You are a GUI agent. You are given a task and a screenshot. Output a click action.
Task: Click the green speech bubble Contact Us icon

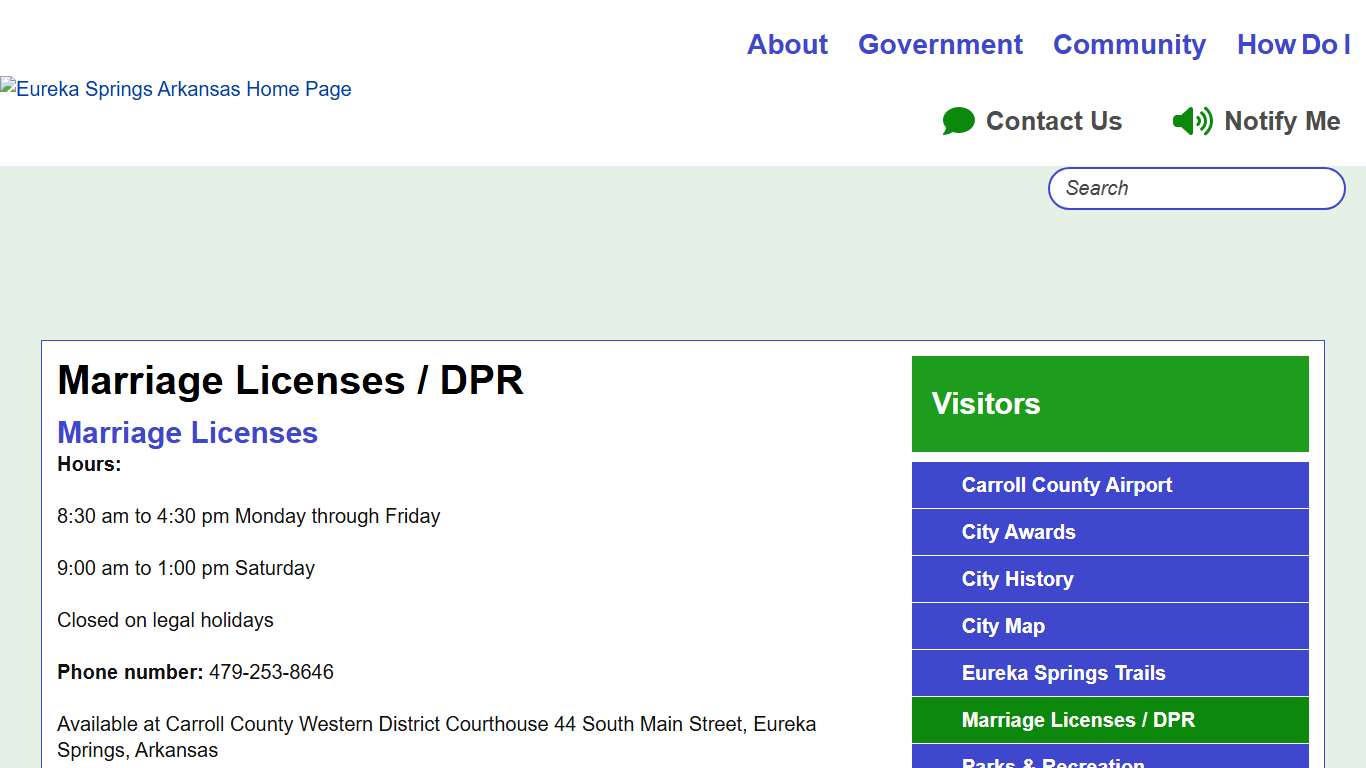click(958, 121)
